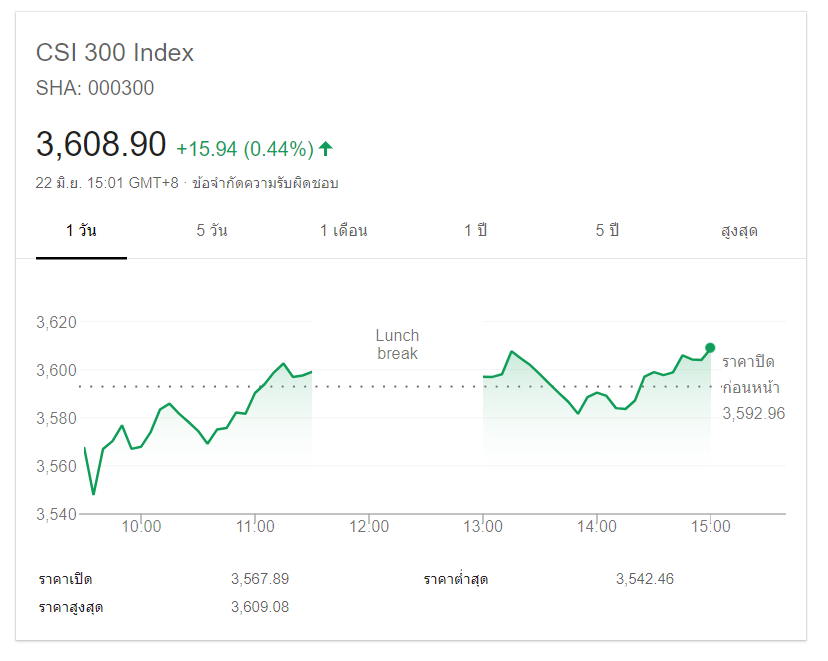The image size is (828, 661).
Task: Switch to the 5 ปี tab
Action: coord(607,231)
